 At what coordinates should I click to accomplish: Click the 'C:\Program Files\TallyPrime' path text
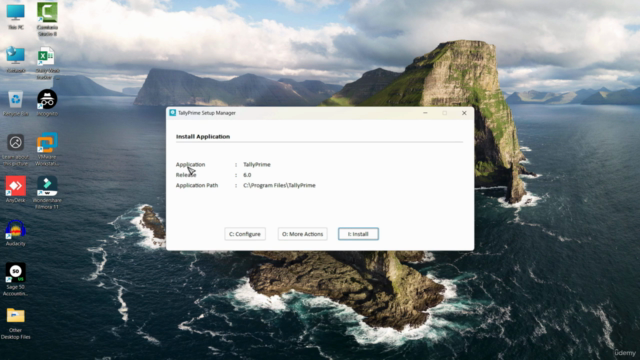[x=279, y=185]
